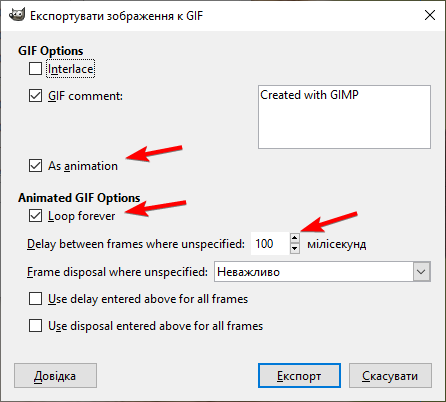Enable Use delay entered above for all frames
The image size is (446, 402).
click(35, 299)
